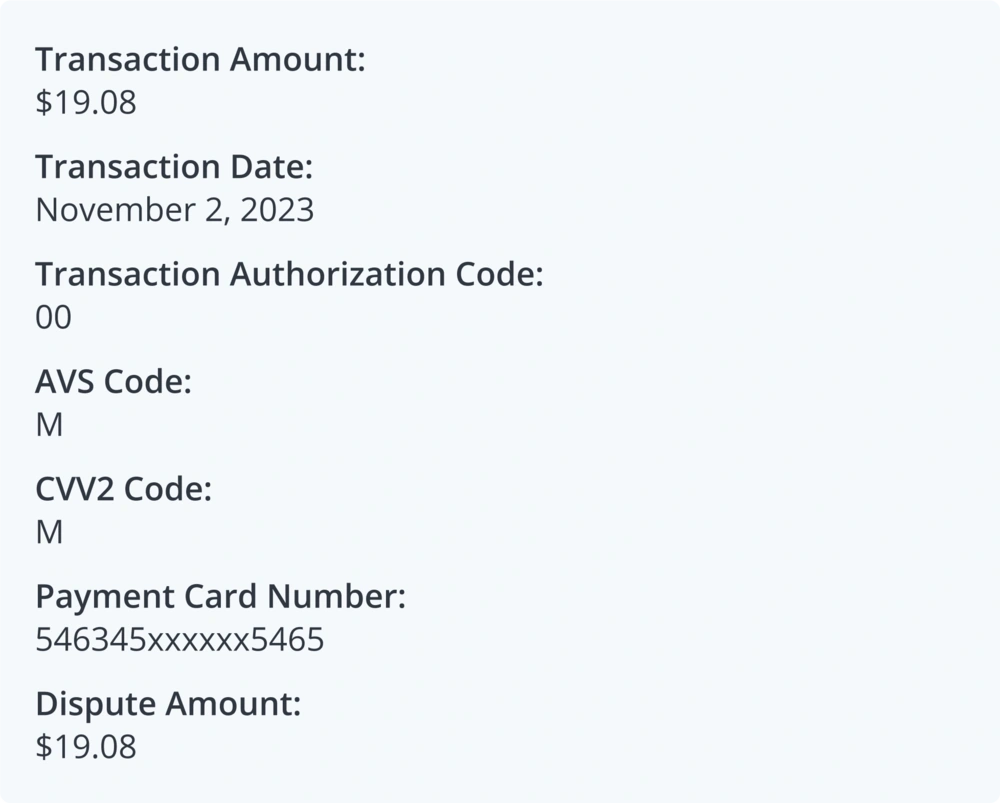Click the CVV2 Code label

click(124, 490)
